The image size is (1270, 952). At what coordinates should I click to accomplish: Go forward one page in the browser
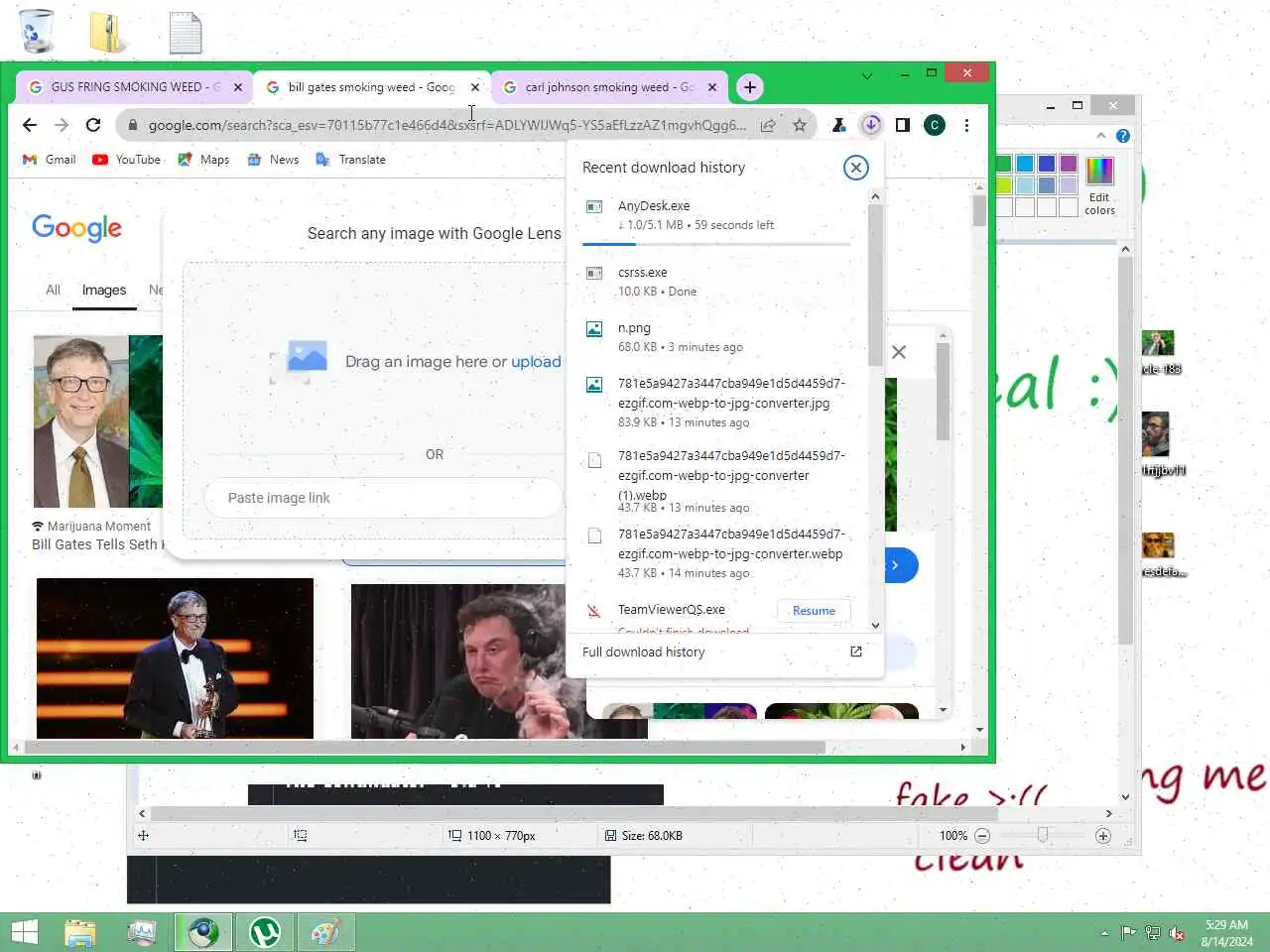pos(62,125)
